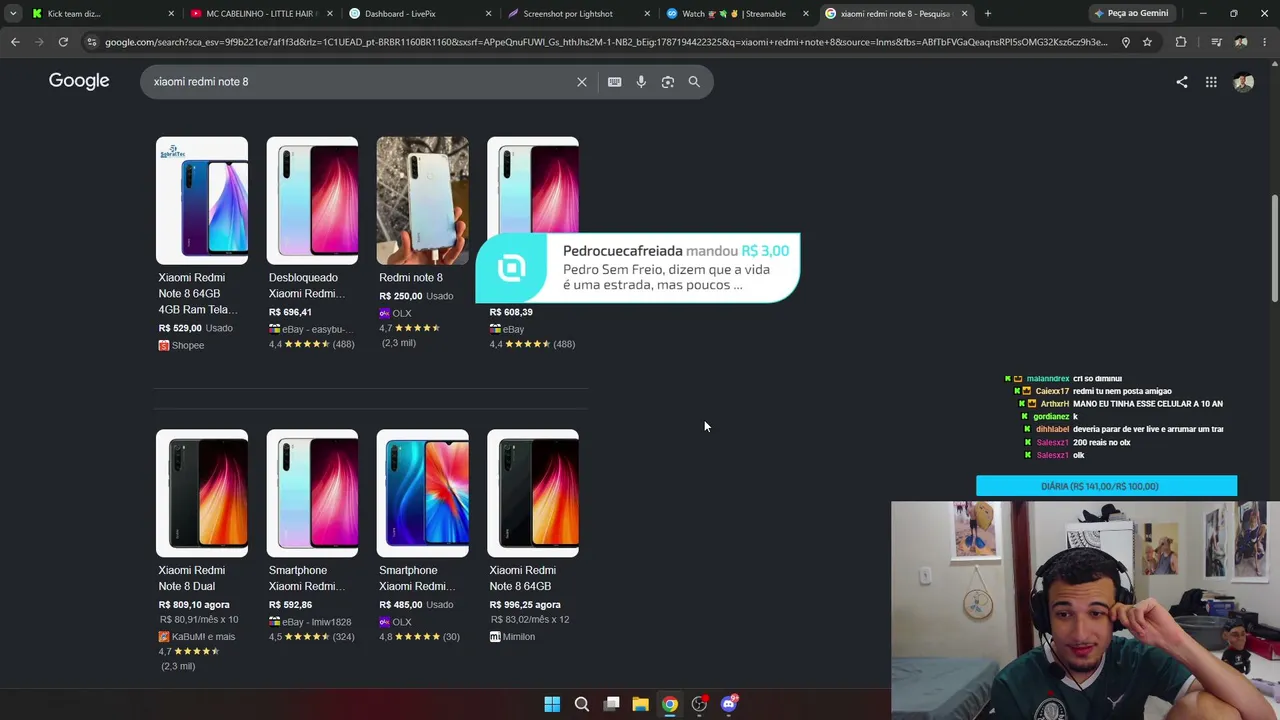Open Smartphone Xiaomi Redmi R$ 592,86 listing
1280x720 pixels.
click(x=306, y=578)
